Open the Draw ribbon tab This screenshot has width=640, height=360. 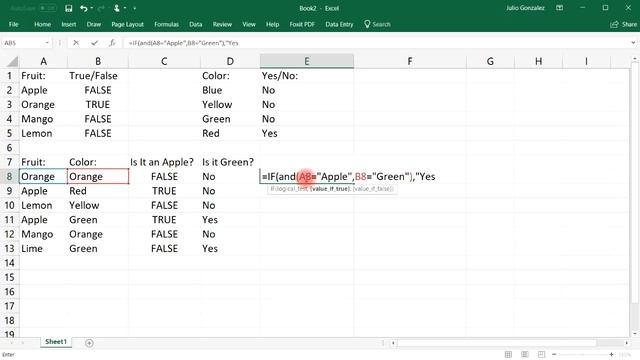point(93,24)
